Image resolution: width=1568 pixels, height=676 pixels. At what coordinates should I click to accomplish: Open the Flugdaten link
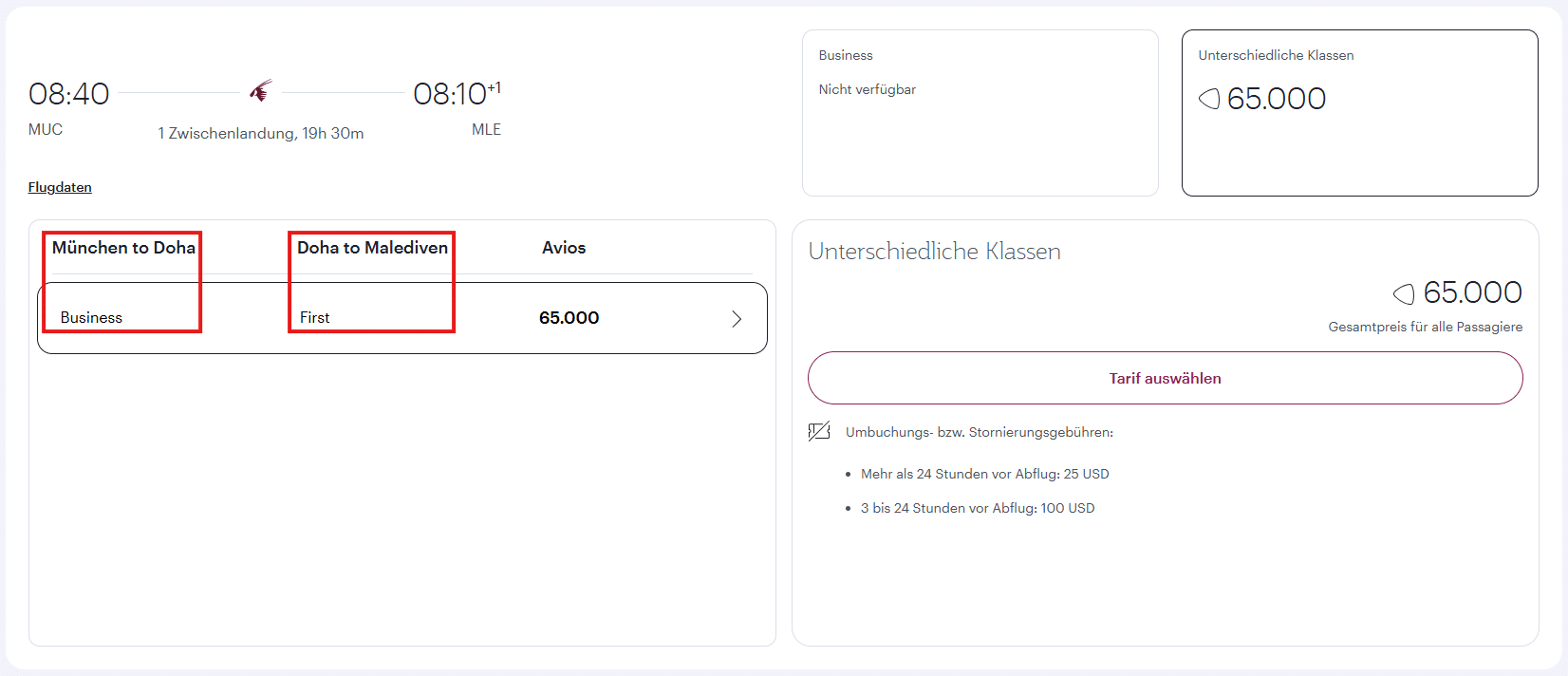coord(60,187)
